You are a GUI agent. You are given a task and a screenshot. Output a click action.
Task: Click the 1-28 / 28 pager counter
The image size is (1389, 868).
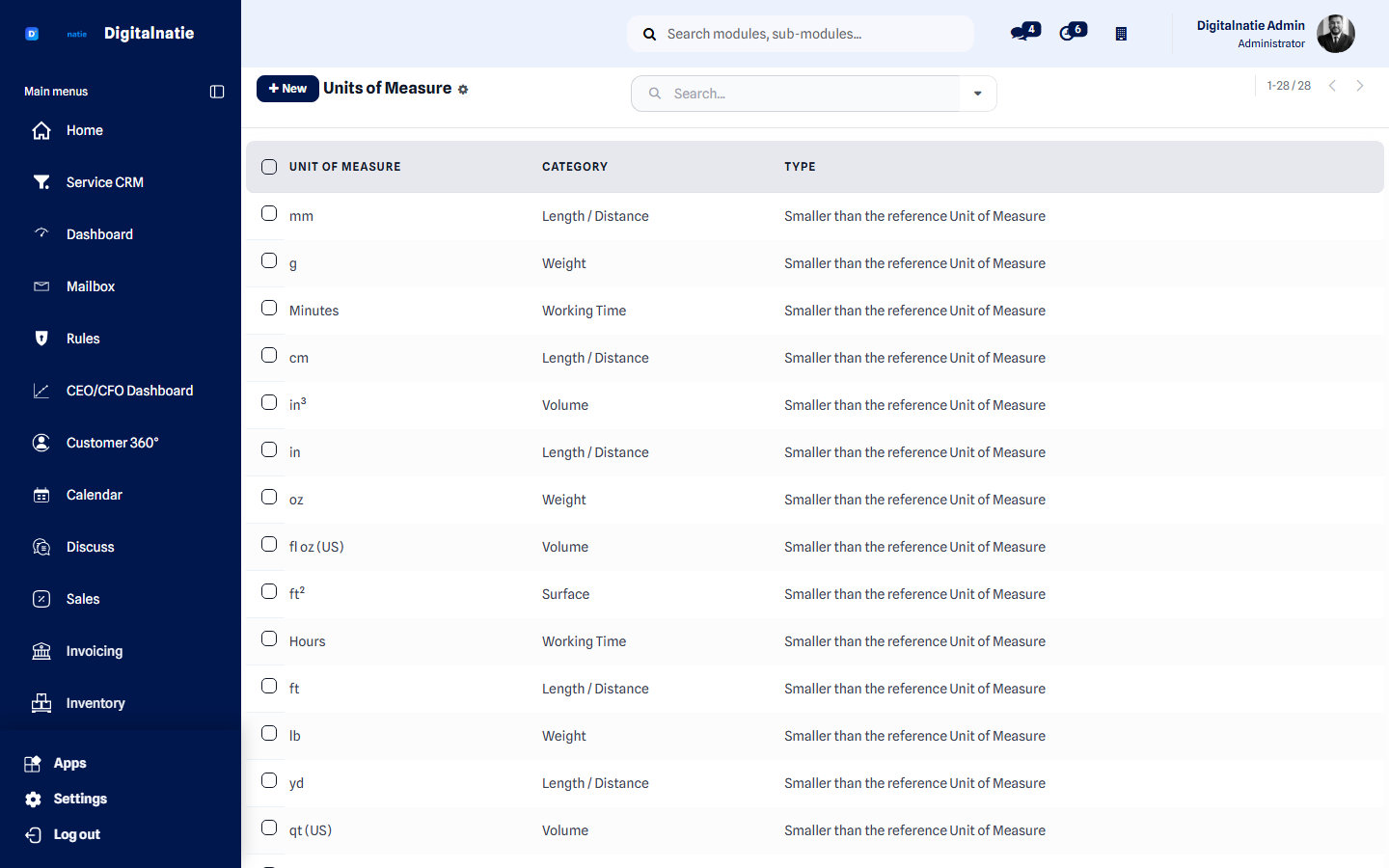(x=1289, y=86)
